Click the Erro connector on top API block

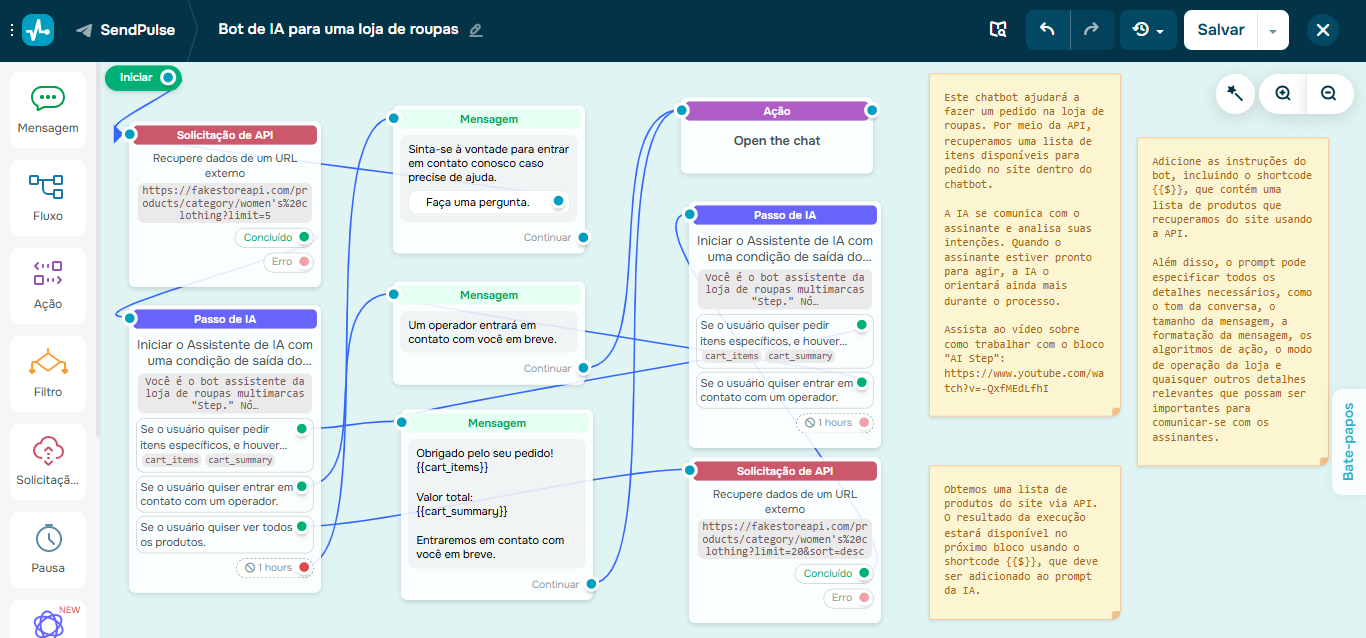[289, 261]
